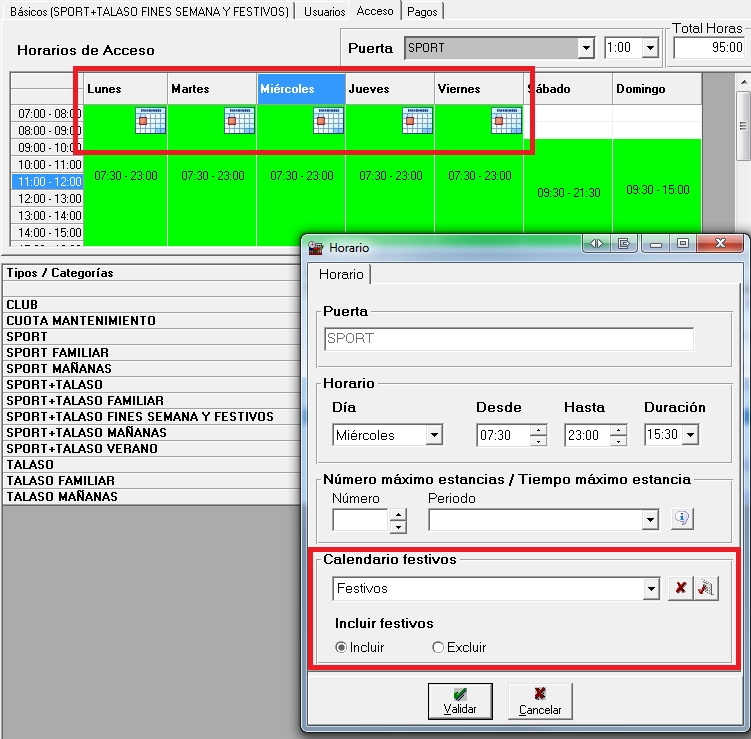Open the edit festivos calendar icon
Viewport: 751px width, 739px height.
pyautogui.click(x=706, y=588)
